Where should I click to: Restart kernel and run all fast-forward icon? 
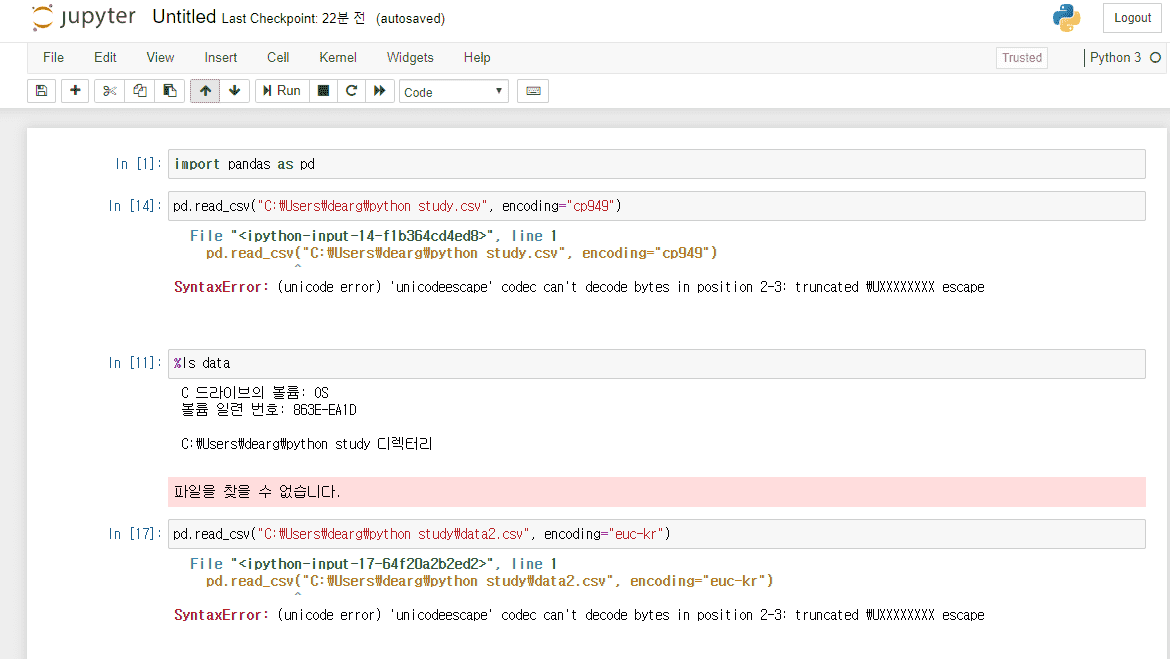[379, 91]
